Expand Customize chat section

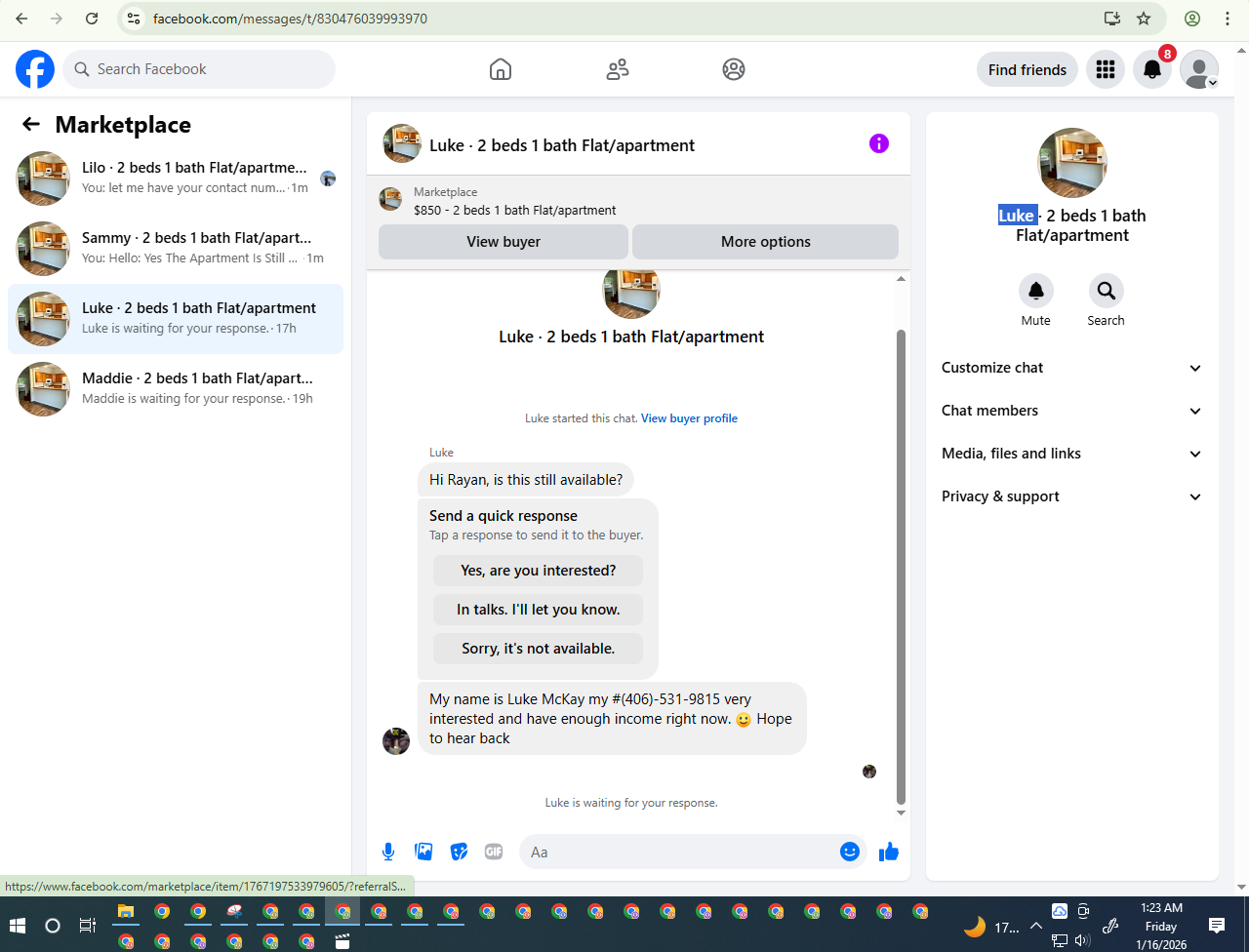tap(1071, 368)
